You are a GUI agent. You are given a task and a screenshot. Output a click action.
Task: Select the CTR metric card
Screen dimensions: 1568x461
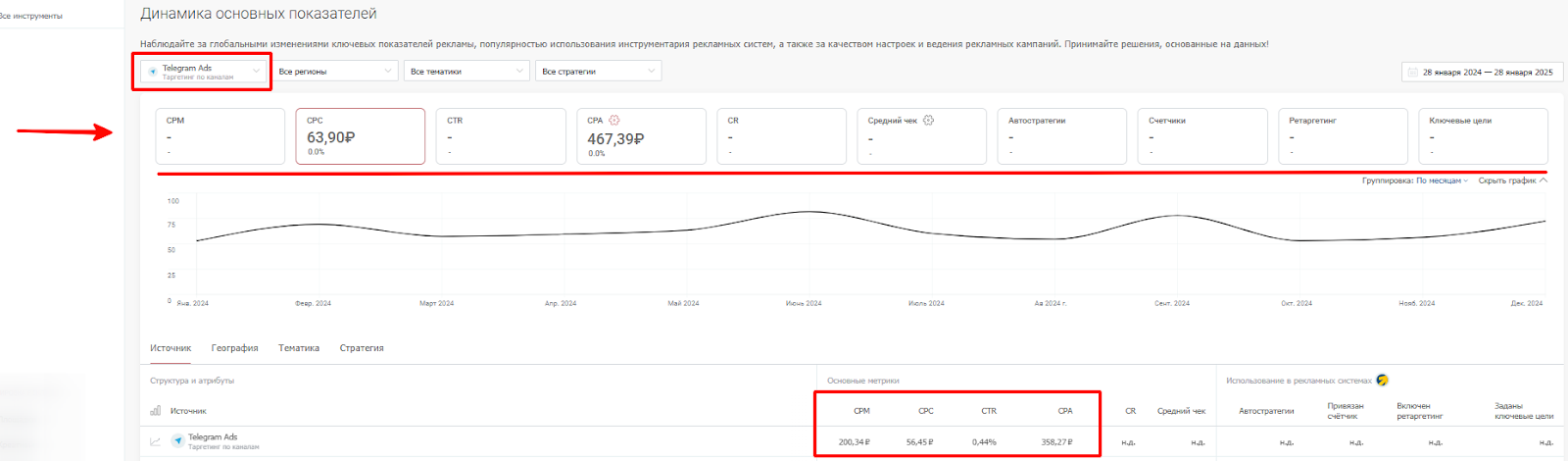coord(501,136)
